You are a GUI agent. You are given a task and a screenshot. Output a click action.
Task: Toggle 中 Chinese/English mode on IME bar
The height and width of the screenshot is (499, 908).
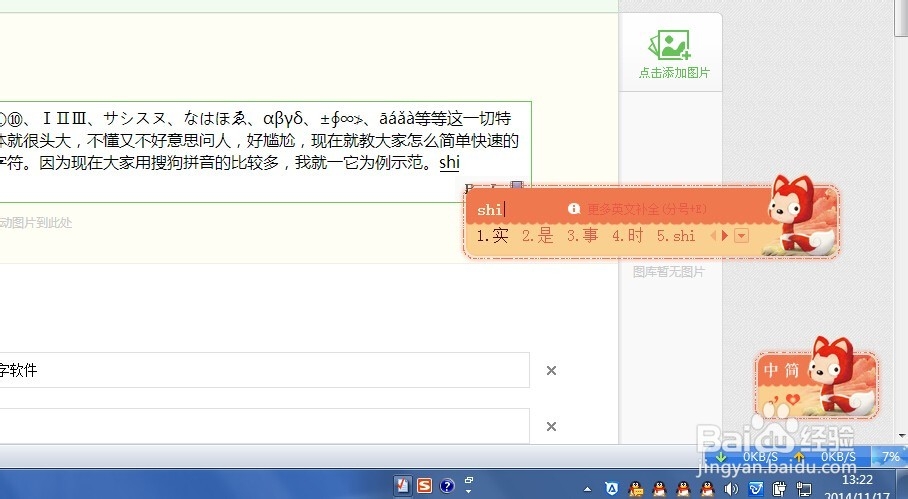771,369
